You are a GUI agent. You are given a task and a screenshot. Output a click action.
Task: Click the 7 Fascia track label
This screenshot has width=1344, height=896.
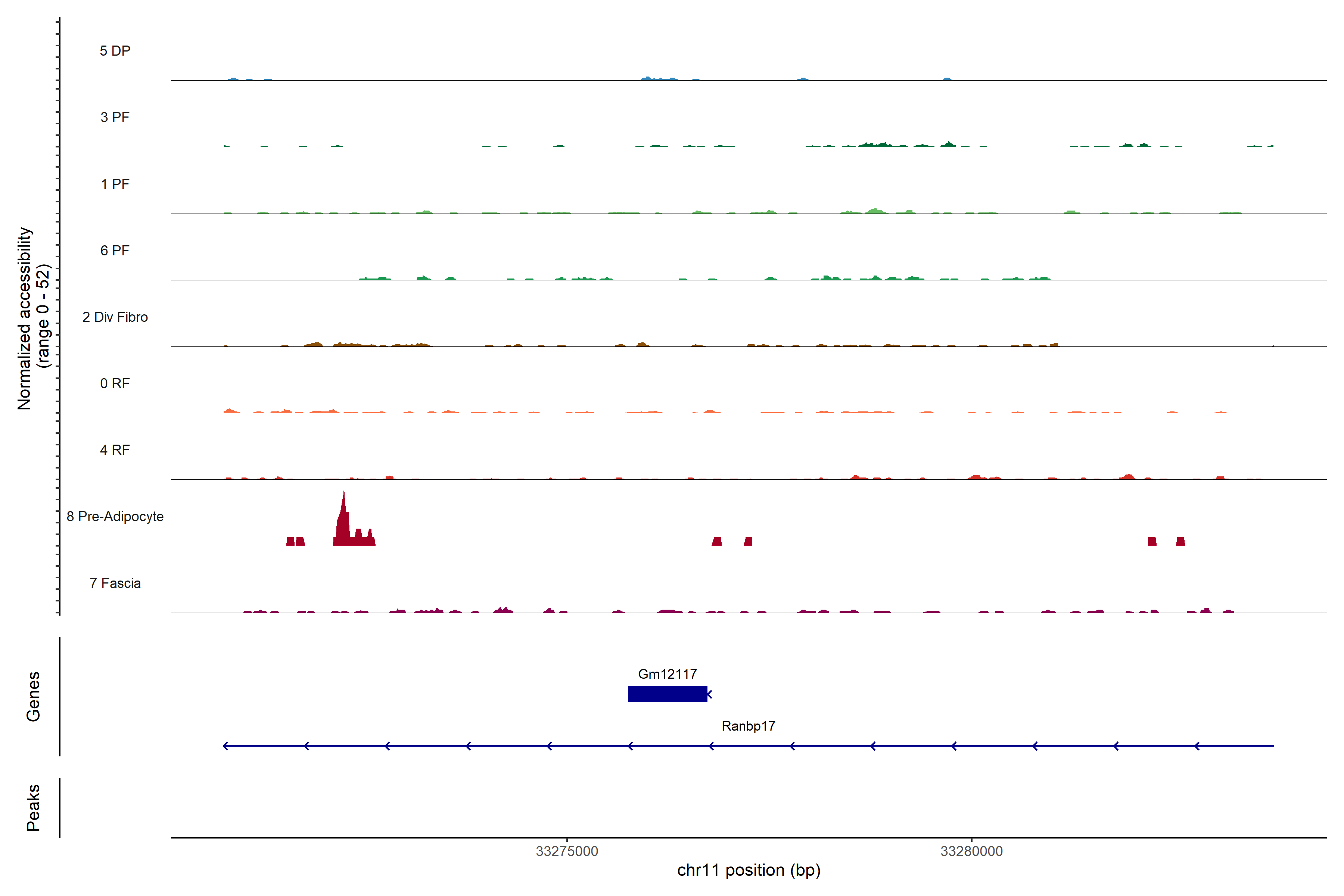coord(115,583)
